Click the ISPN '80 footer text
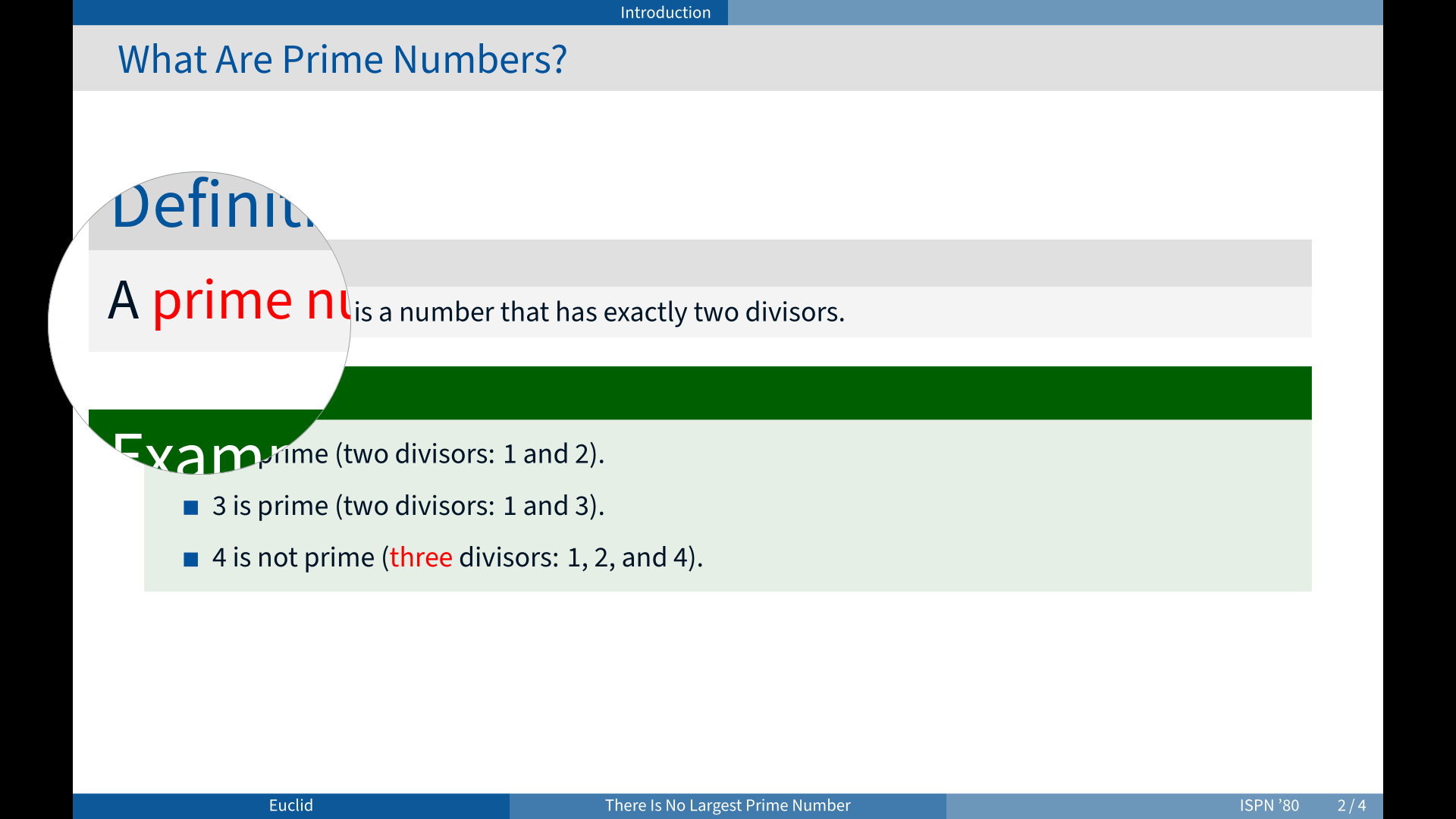Image resolution: width=1456 pixels, height=819 pixels. tap(1269, 805)
